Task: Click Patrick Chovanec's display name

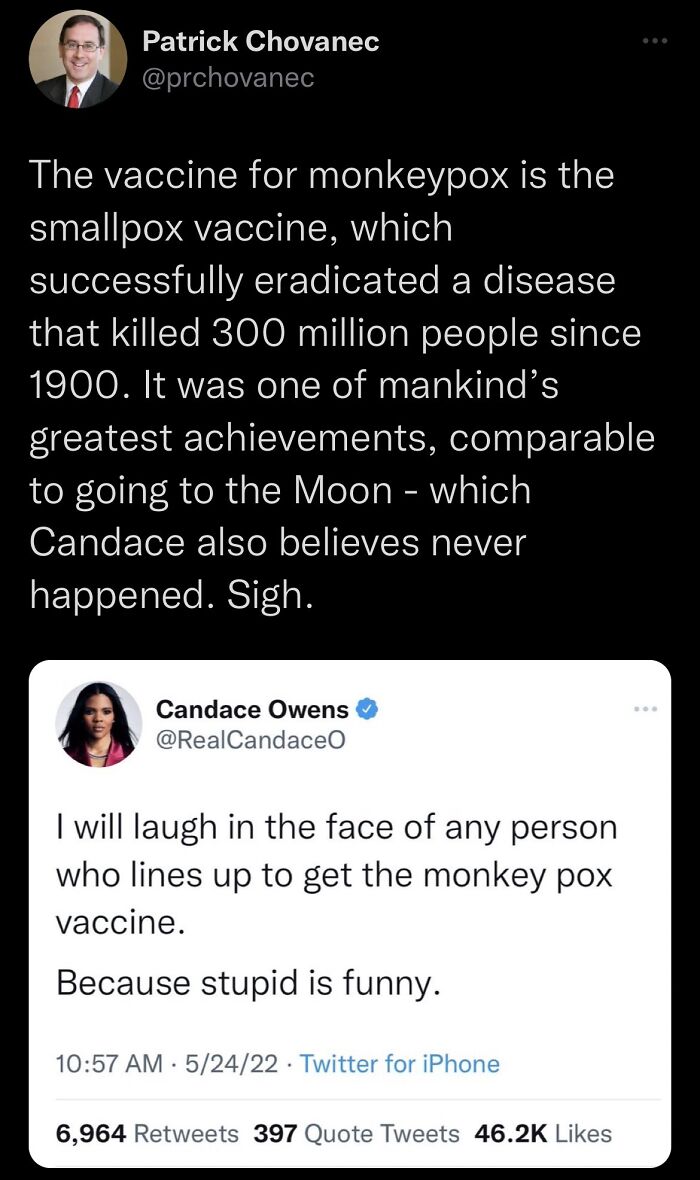Action: (x=259, y=41)
